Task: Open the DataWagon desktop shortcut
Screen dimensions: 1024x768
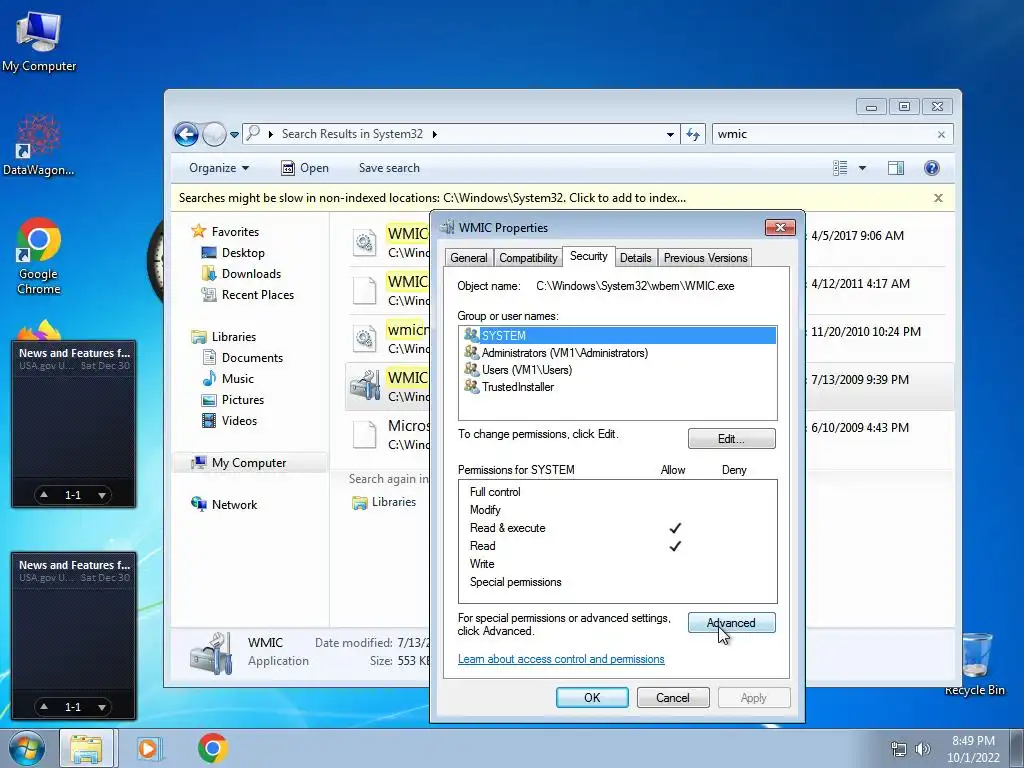Action: click(x=39, y=146)
